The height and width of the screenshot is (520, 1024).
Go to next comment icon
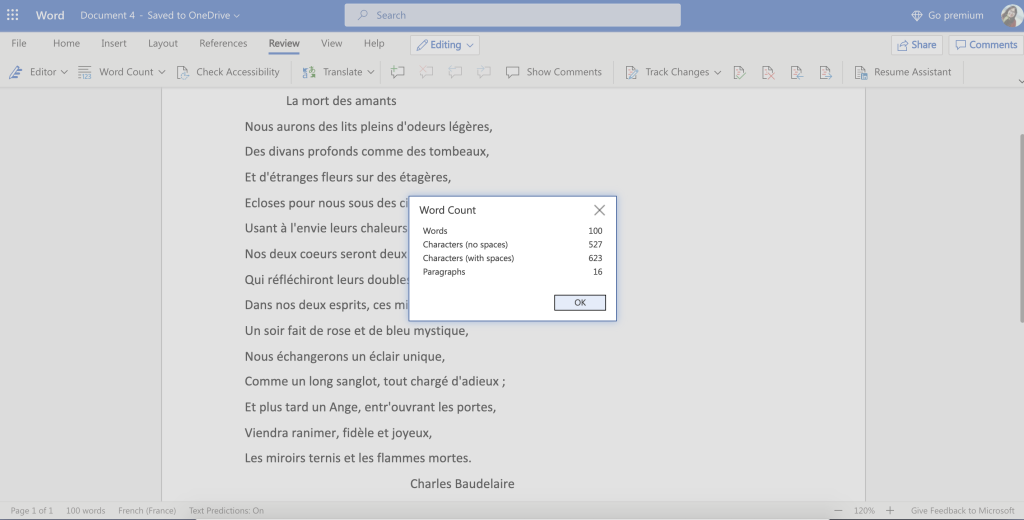click(483, 72)
